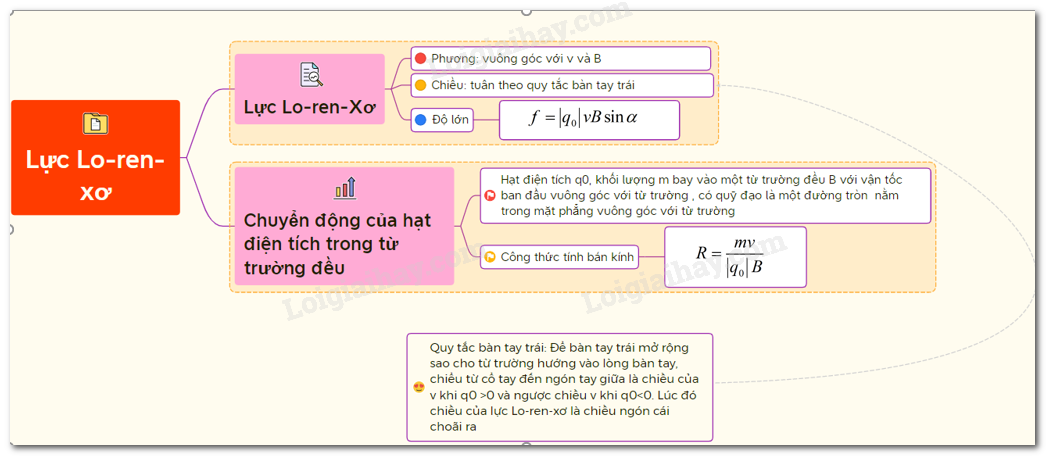Click the red flag icon beside 'Hạt điện tích q0'

point(490,196)
